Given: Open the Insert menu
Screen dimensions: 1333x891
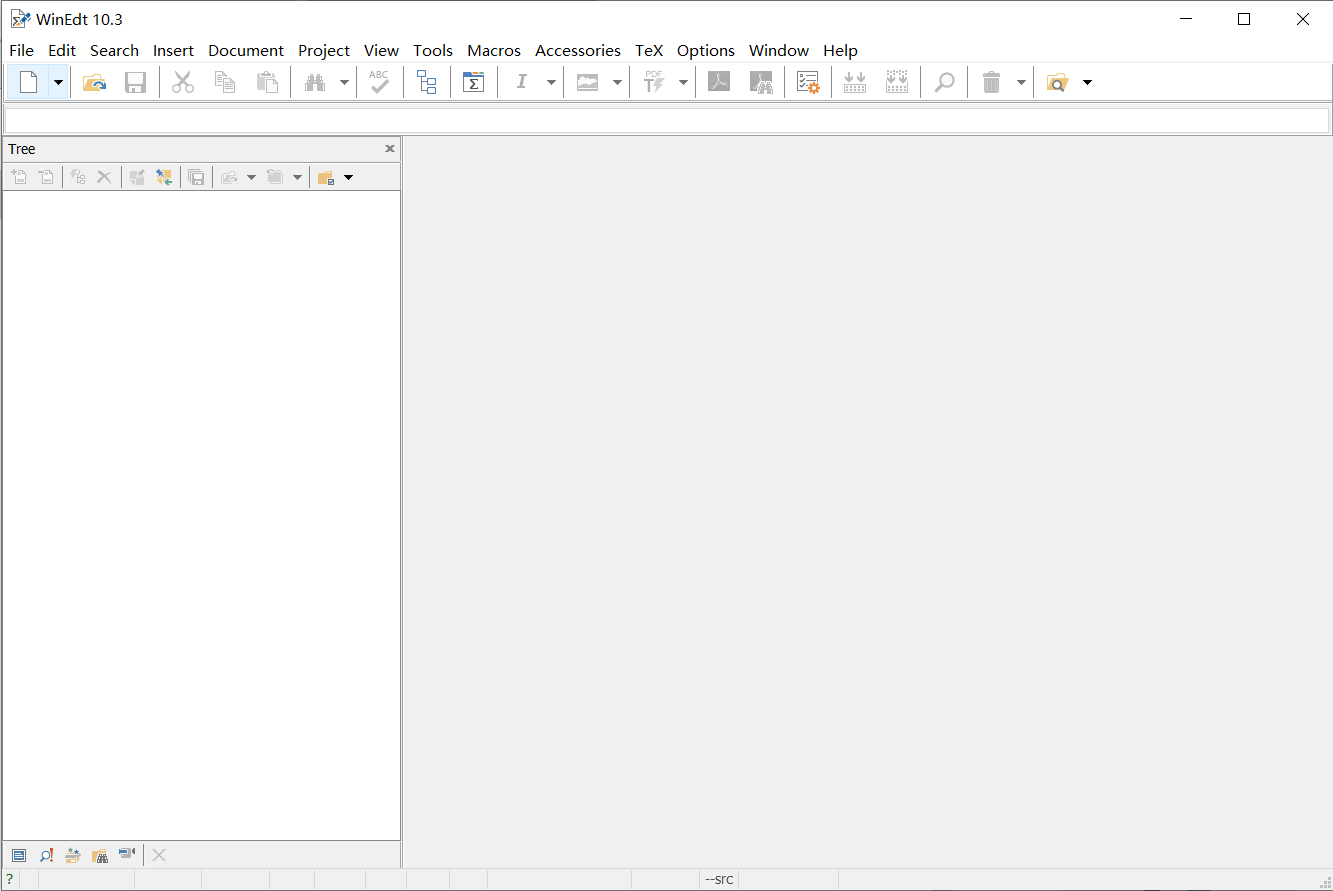Looking at the screenshot, I should (x=173, y=50).
